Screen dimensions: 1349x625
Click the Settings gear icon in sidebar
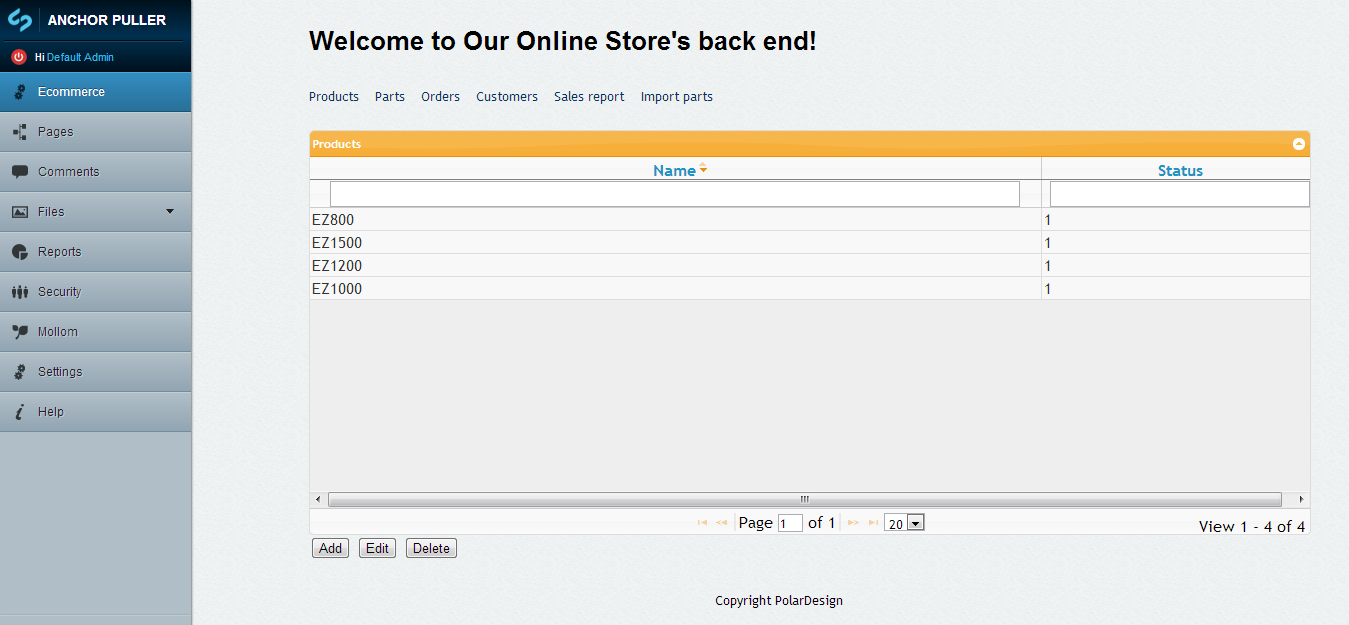19,372
